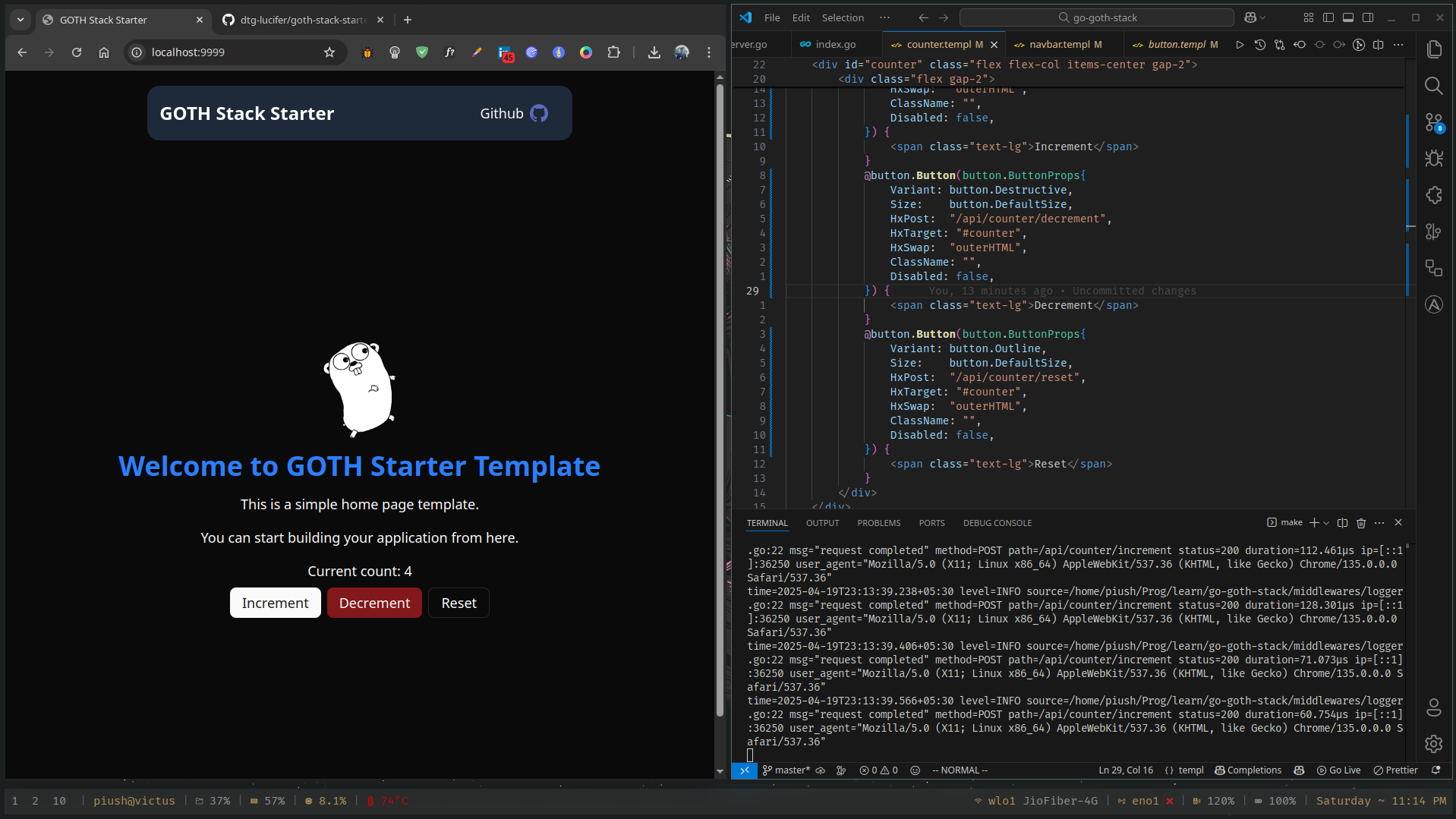The width and height of the screenshot is (1456, 819).
Task: Open the terminal profile dropdown next to plus
Action: (x=1326, y=523)
